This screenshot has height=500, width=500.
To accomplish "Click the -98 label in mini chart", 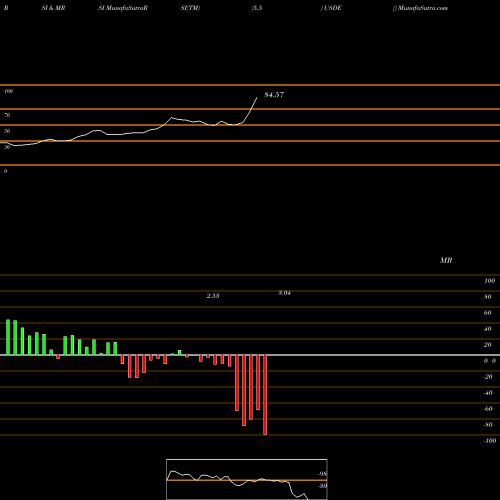I will [x=322, y=474].
